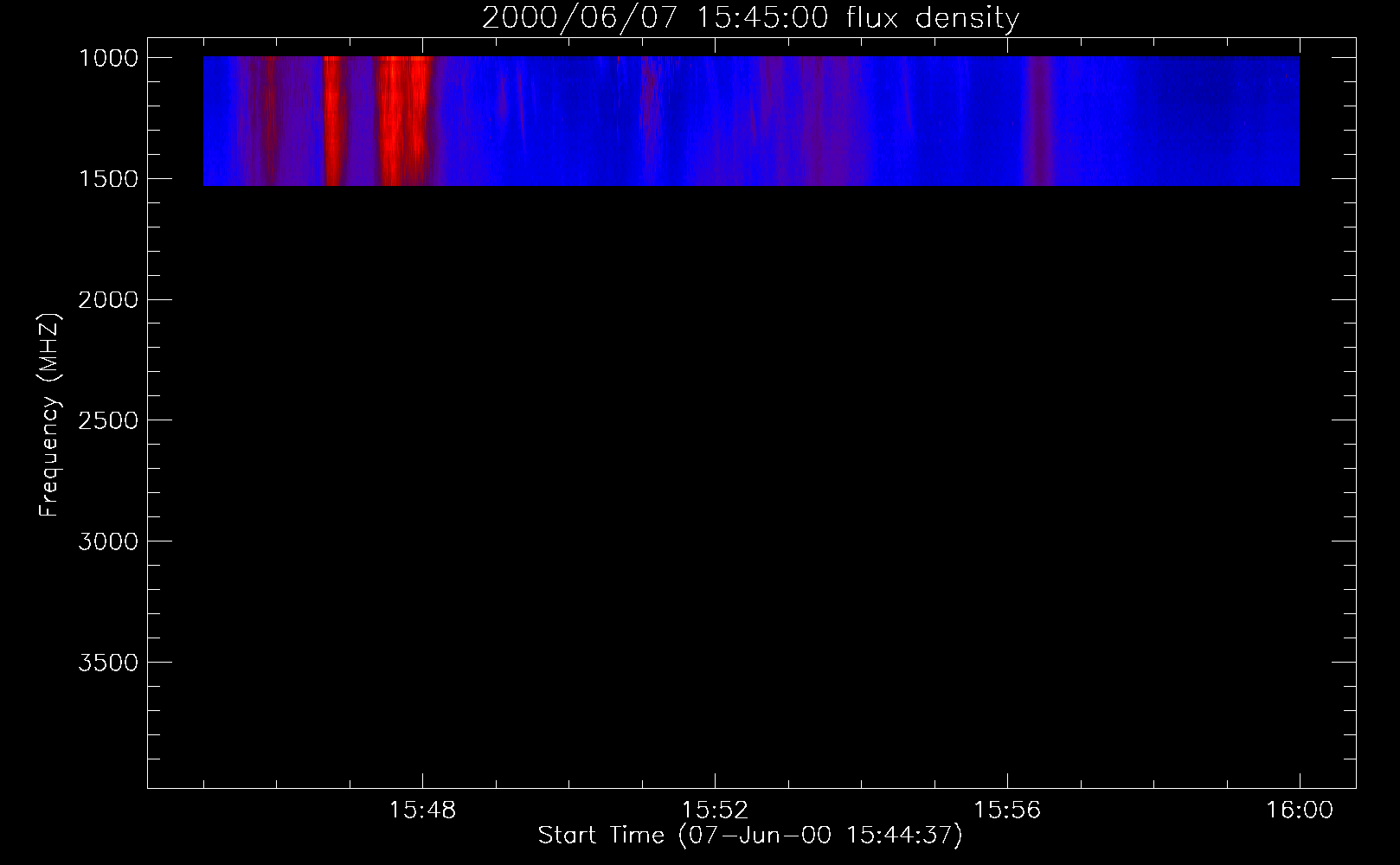The width and height of the screenshot is (1400, 865).
Task: Click the 15:56 time tick label
Action: [x=1007, y=811]
